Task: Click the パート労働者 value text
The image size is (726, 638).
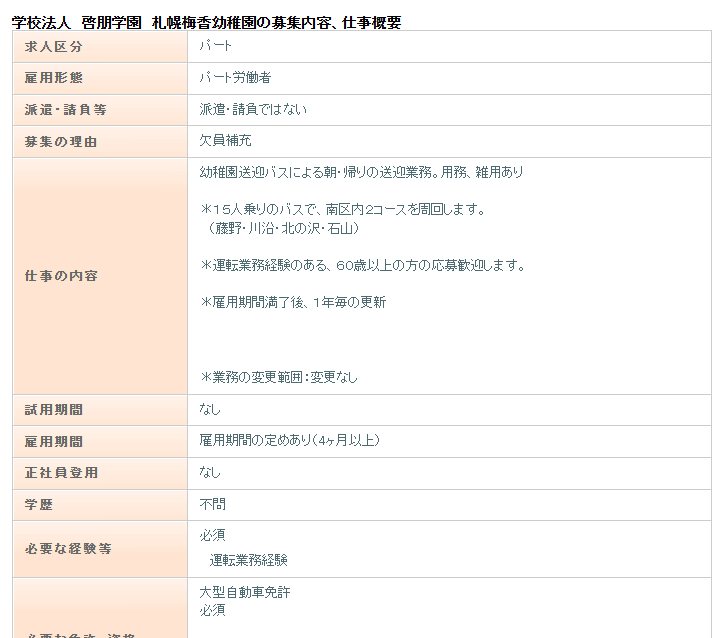Action: pyautogui.click(x=235, y=78)
